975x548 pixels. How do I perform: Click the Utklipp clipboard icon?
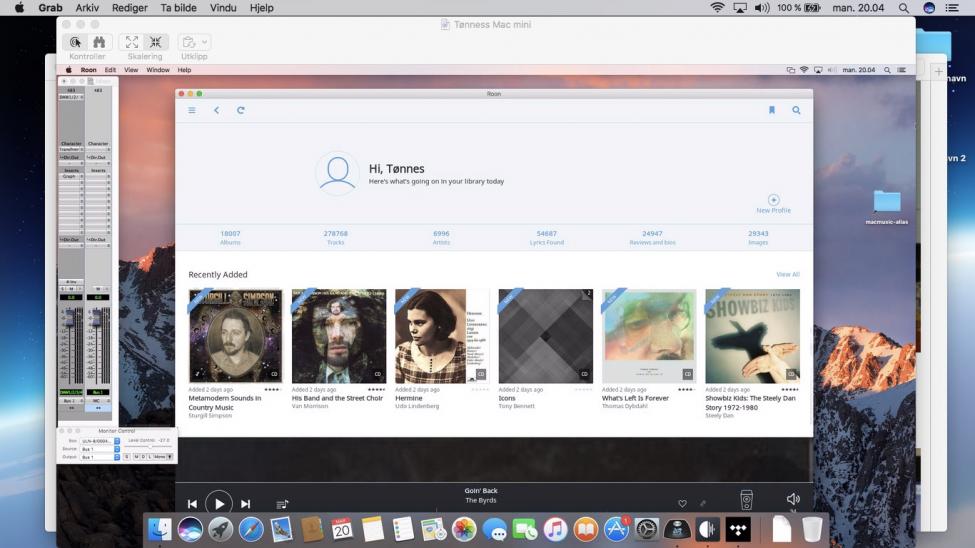click(x=188, y=42)
